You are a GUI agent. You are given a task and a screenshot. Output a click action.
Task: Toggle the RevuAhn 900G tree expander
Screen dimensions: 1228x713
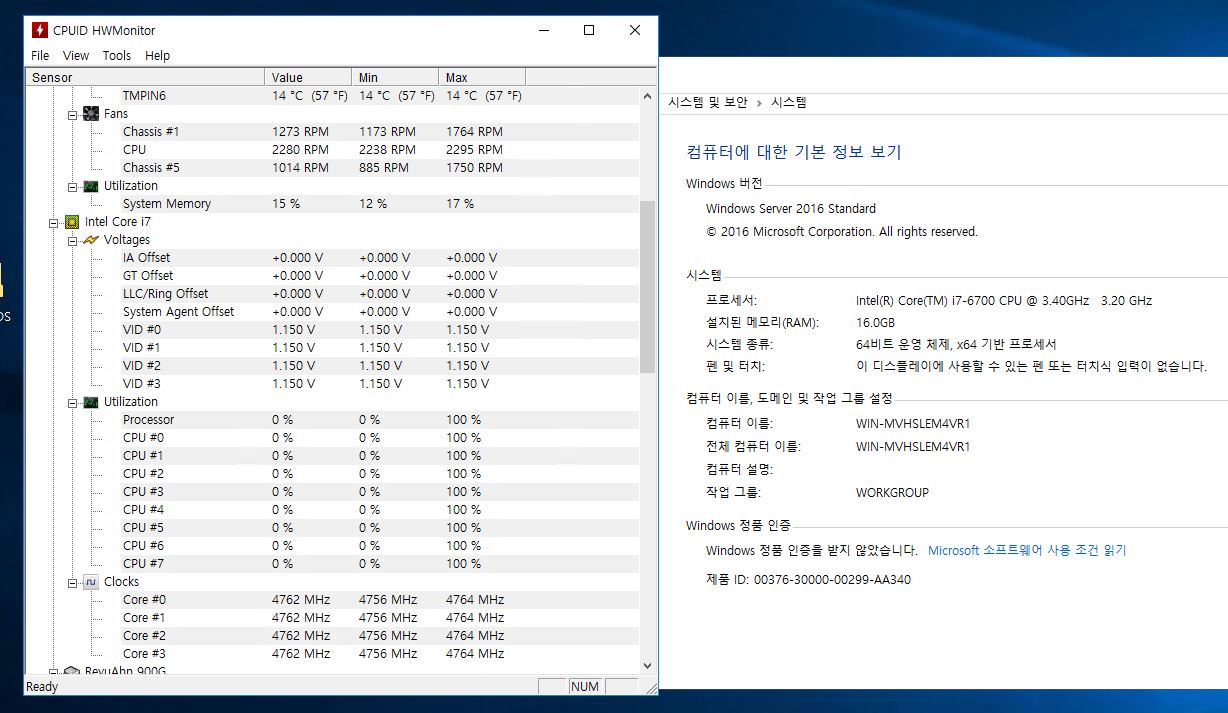(54, 671)
